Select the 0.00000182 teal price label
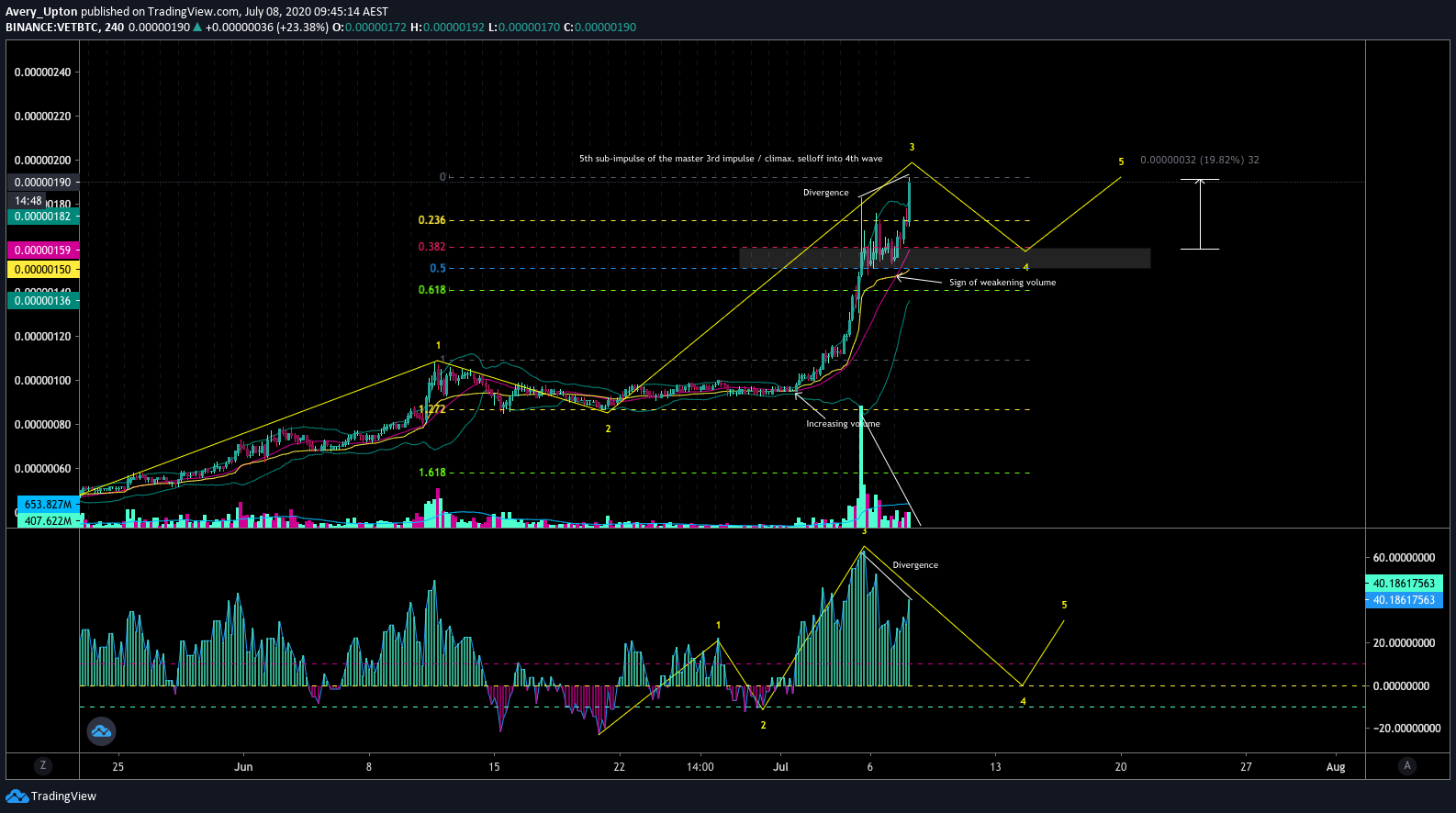The height and width of the screenshot is (813, 1456). [43, 217]
